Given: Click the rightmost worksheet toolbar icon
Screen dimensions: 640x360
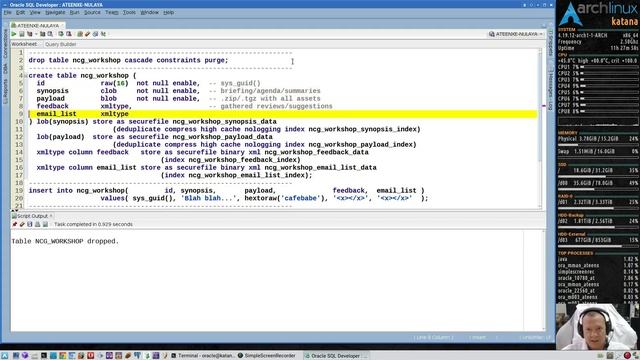Looking at the screenshot, I should [x=103, y=34].
